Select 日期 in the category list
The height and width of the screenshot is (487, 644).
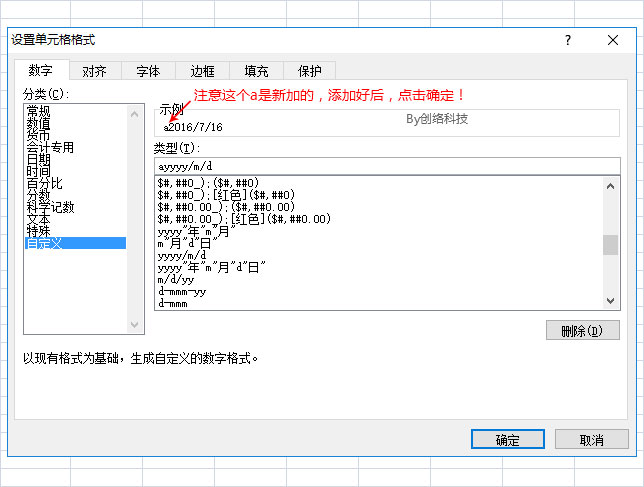click(x=38, y=159)
